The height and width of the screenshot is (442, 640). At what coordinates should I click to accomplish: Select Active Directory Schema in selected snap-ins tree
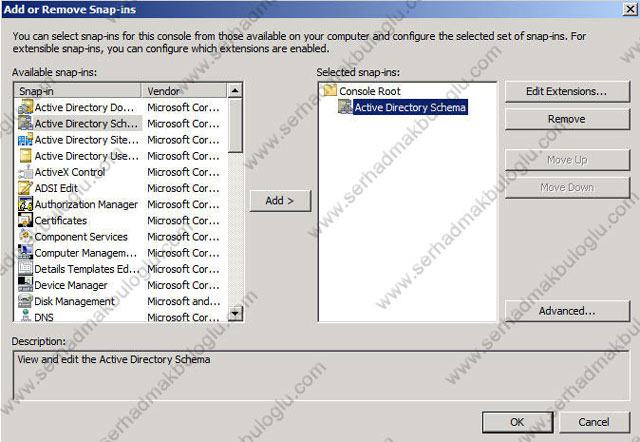pos(410,107)
